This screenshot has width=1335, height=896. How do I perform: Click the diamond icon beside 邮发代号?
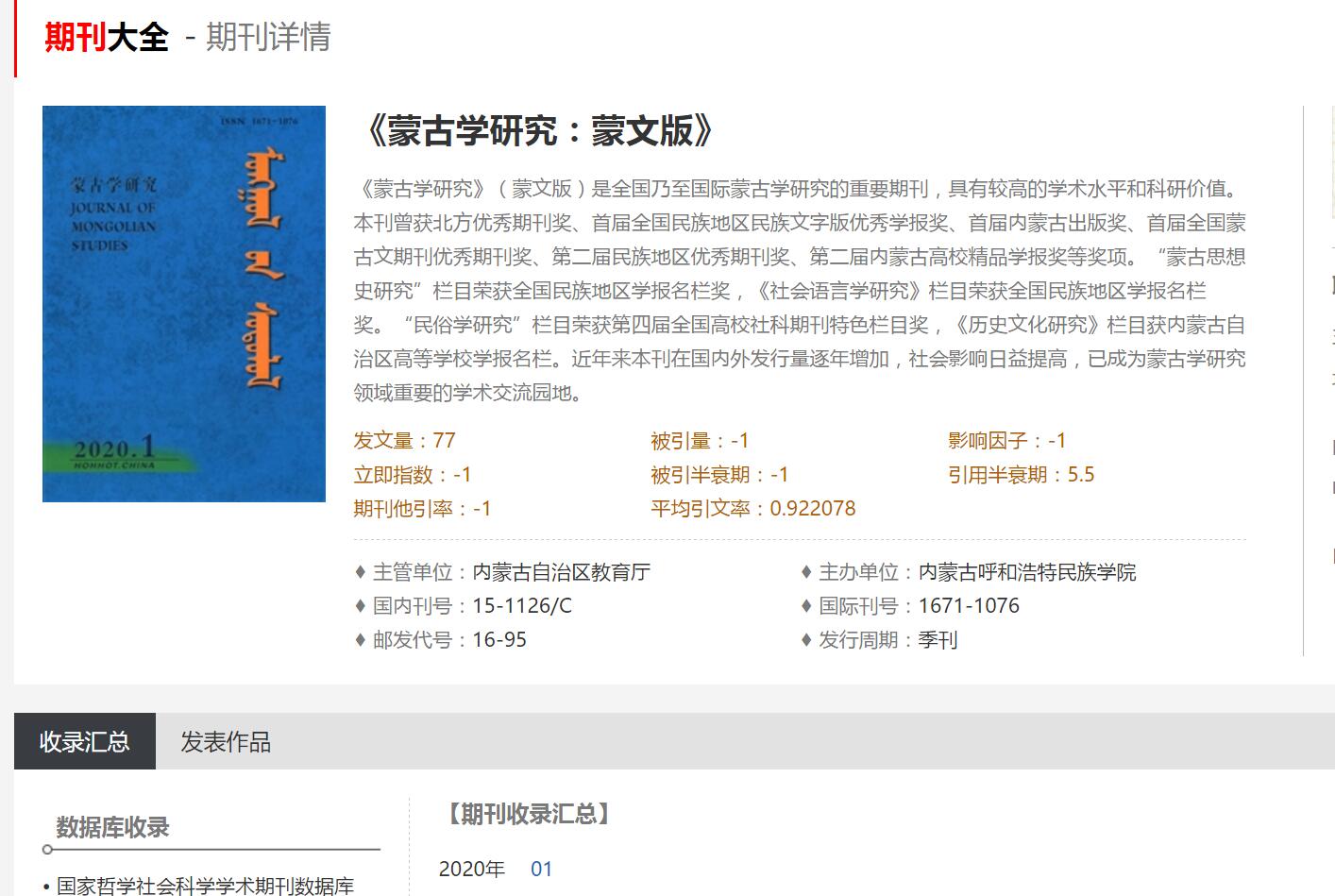[x=360, y=640]
